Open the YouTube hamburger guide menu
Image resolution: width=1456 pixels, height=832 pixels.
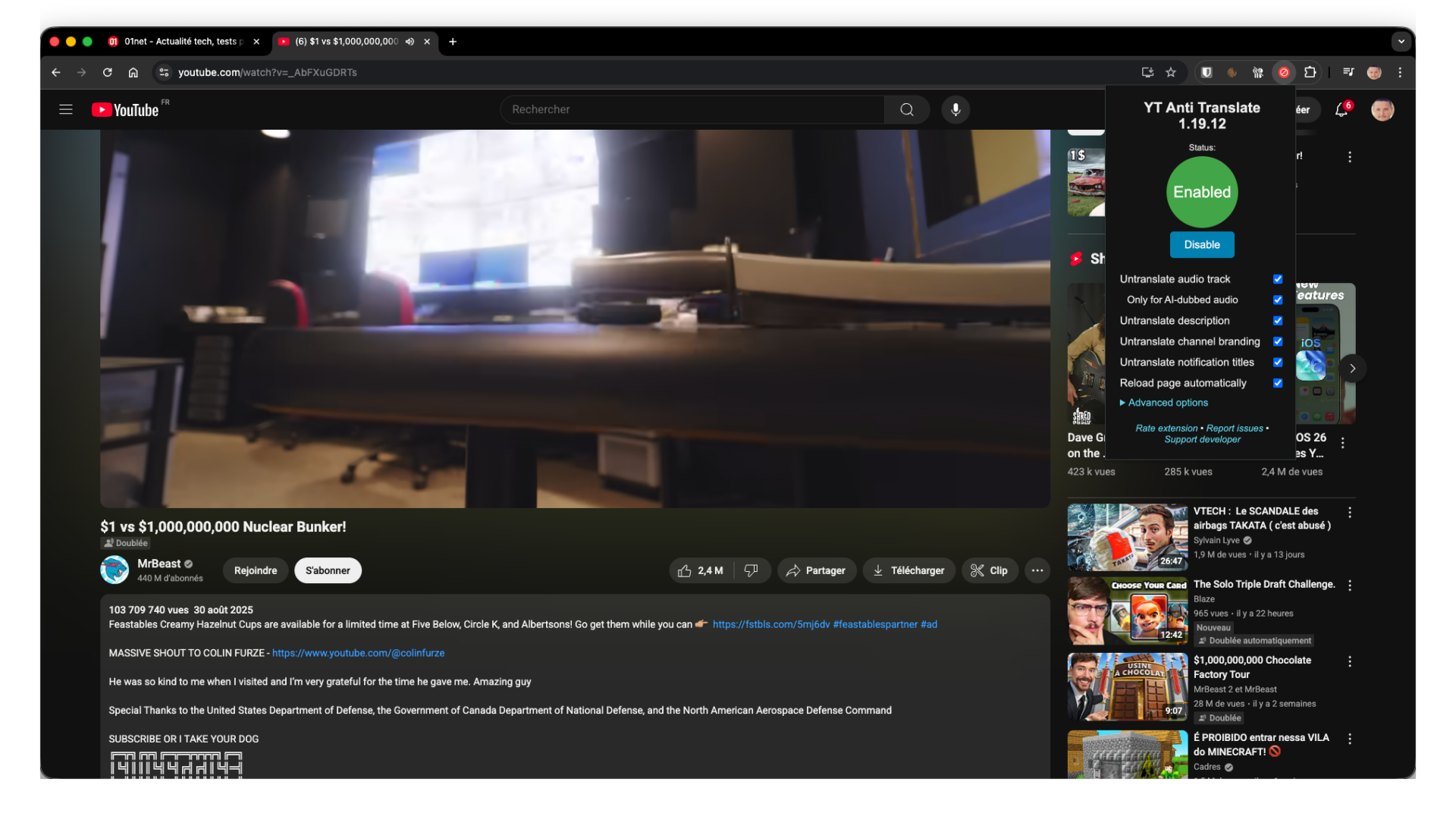tap(66, 109)
